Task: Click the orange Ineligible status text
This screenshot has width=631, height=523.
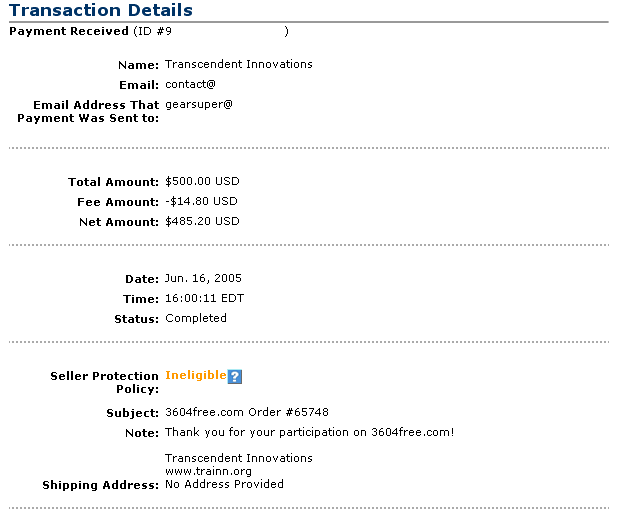Action: 196,375
